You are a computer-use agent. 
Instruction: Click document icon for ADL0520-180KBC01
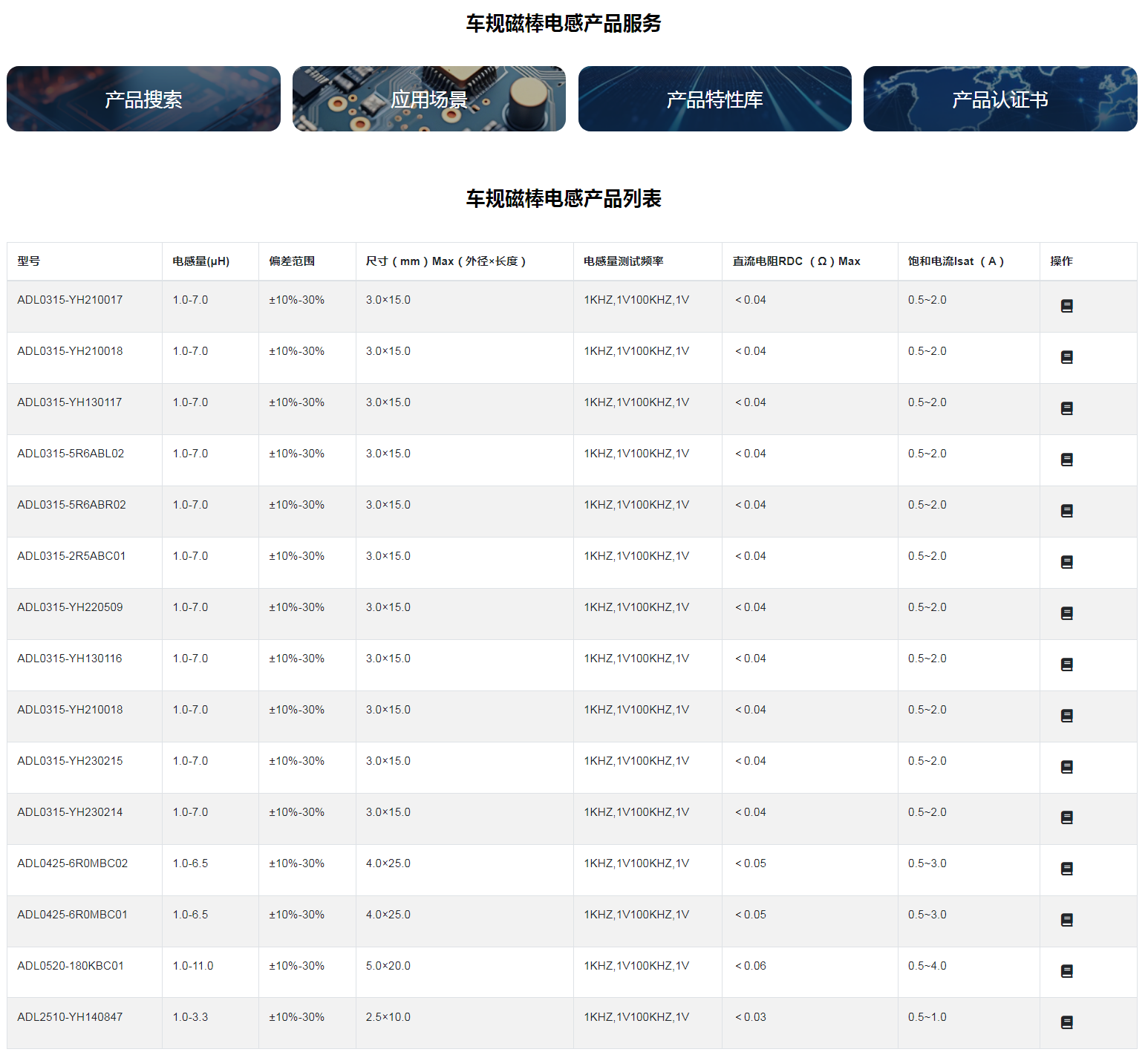[x=1066, y=971]
